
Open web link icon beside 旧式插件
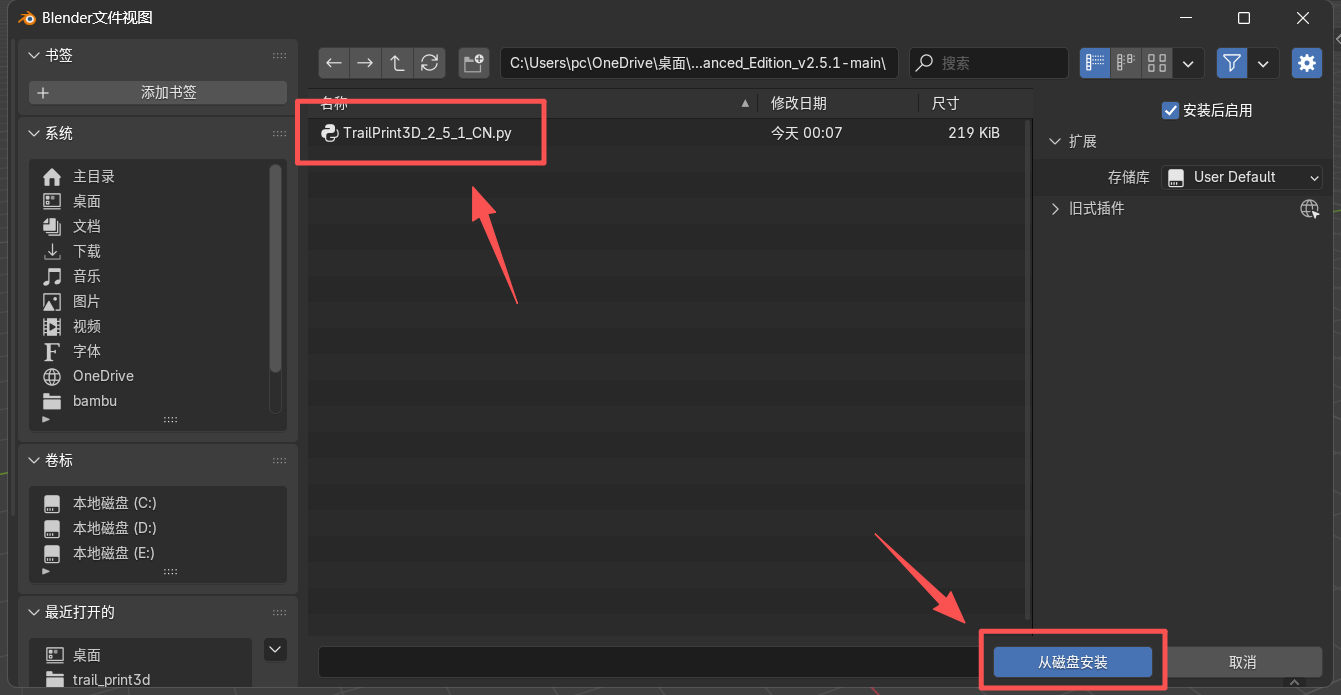(x=1309, y=208)
